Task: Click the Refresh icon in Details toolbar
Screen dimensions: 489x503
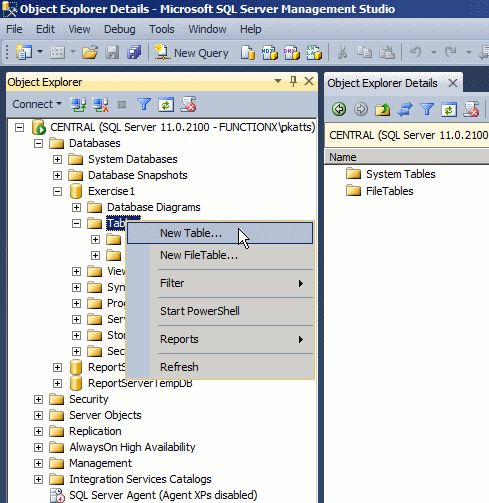Action: 449,109
